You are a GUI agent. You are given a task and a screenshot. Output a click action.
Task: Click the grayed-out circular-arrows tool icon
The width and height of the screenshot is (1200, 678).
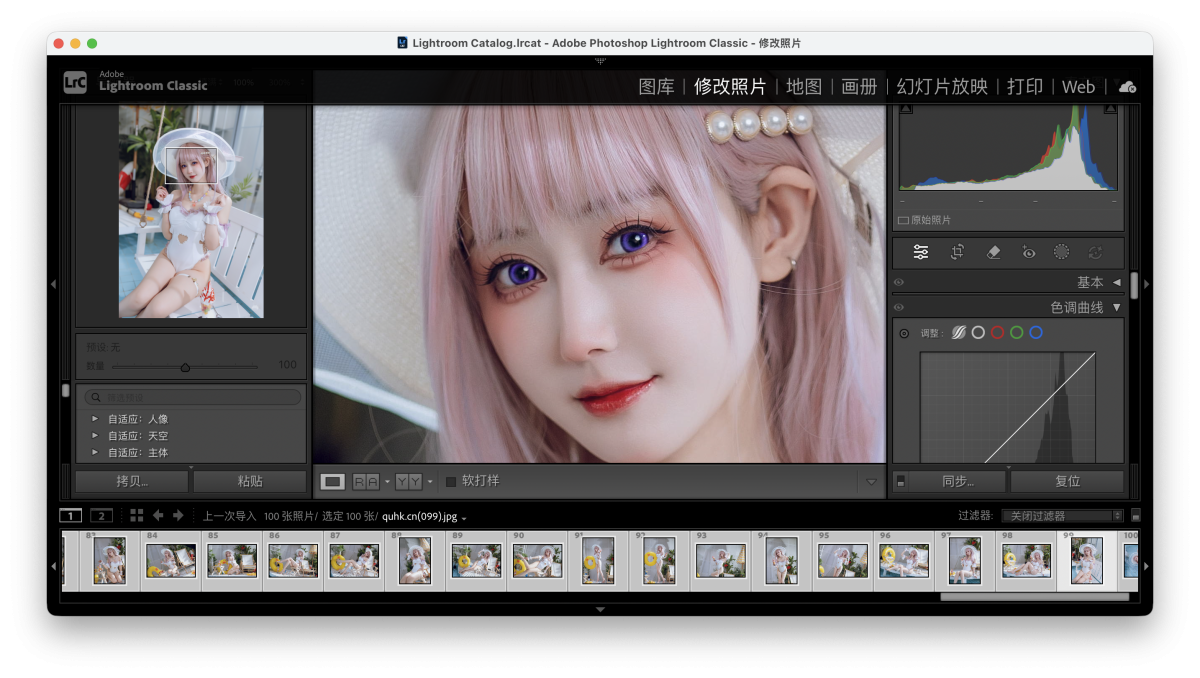click(1096, 253)
